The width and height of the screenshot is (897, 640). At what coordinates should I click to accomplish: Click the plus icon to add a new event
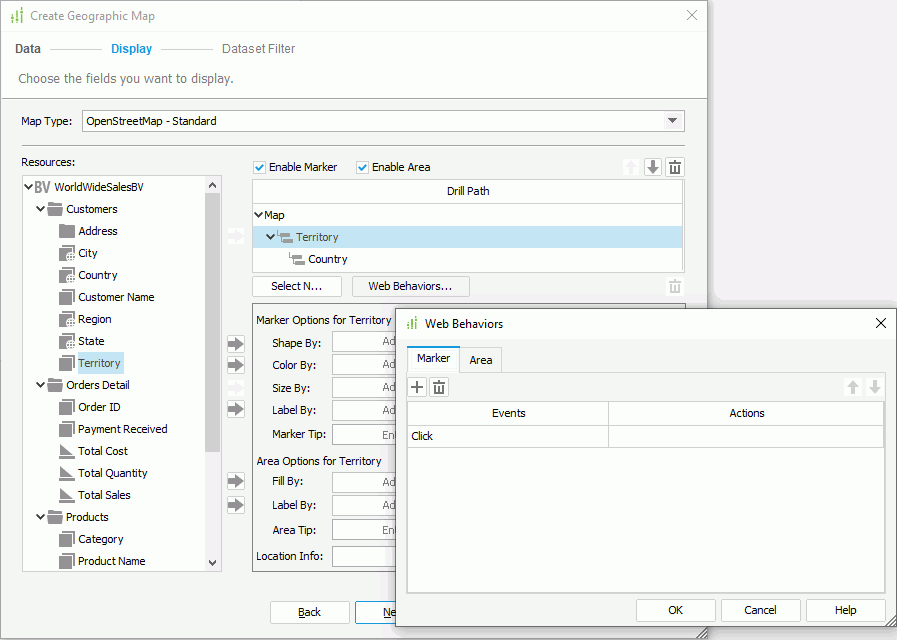coord(417,387)
